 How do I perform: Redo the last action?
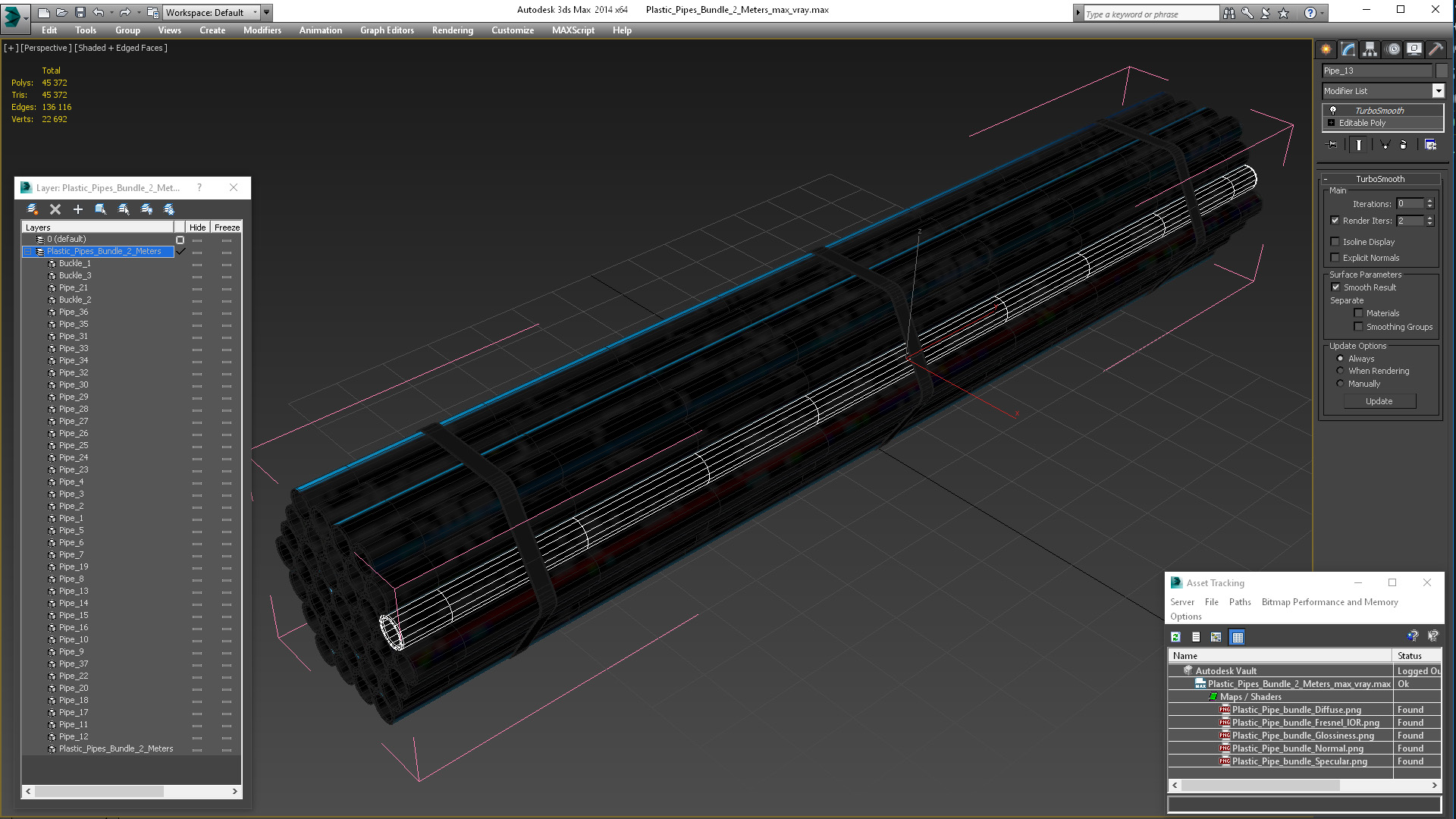coord(124,12)
